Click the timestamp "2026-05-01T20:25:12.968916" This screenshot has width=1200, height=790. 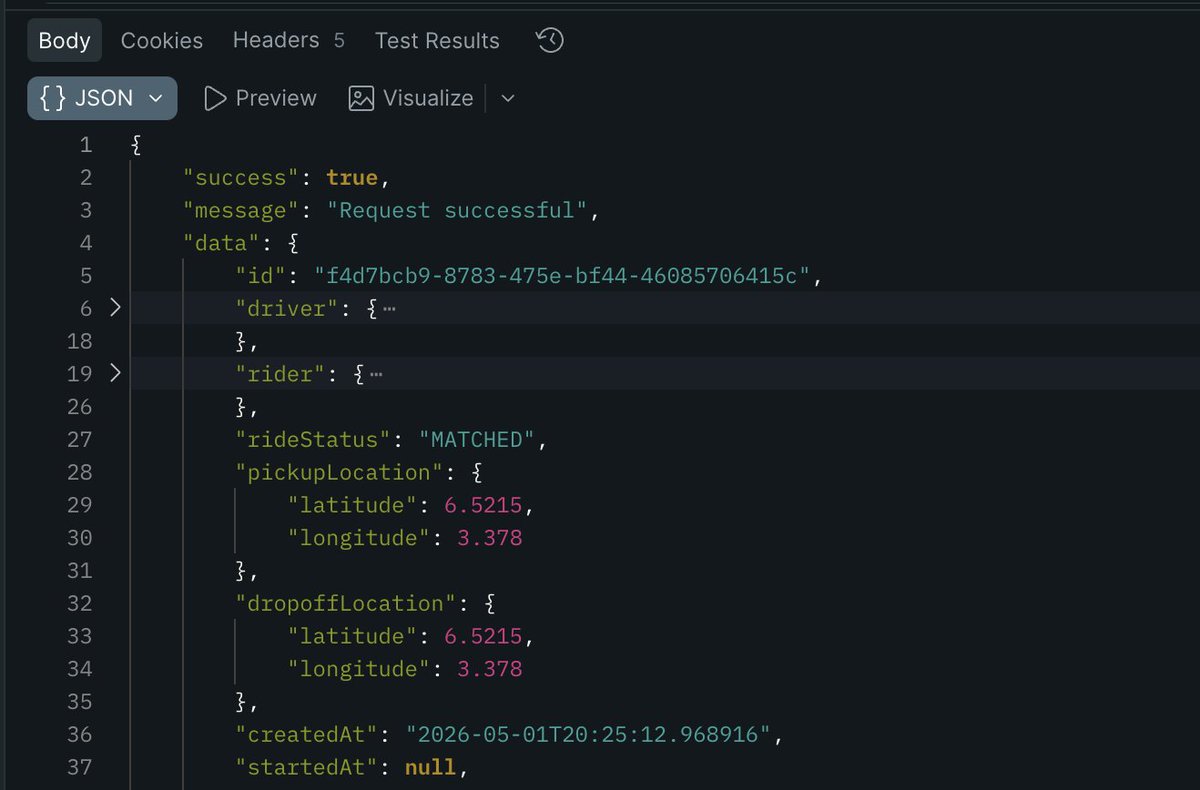click(x=588, y=735)
